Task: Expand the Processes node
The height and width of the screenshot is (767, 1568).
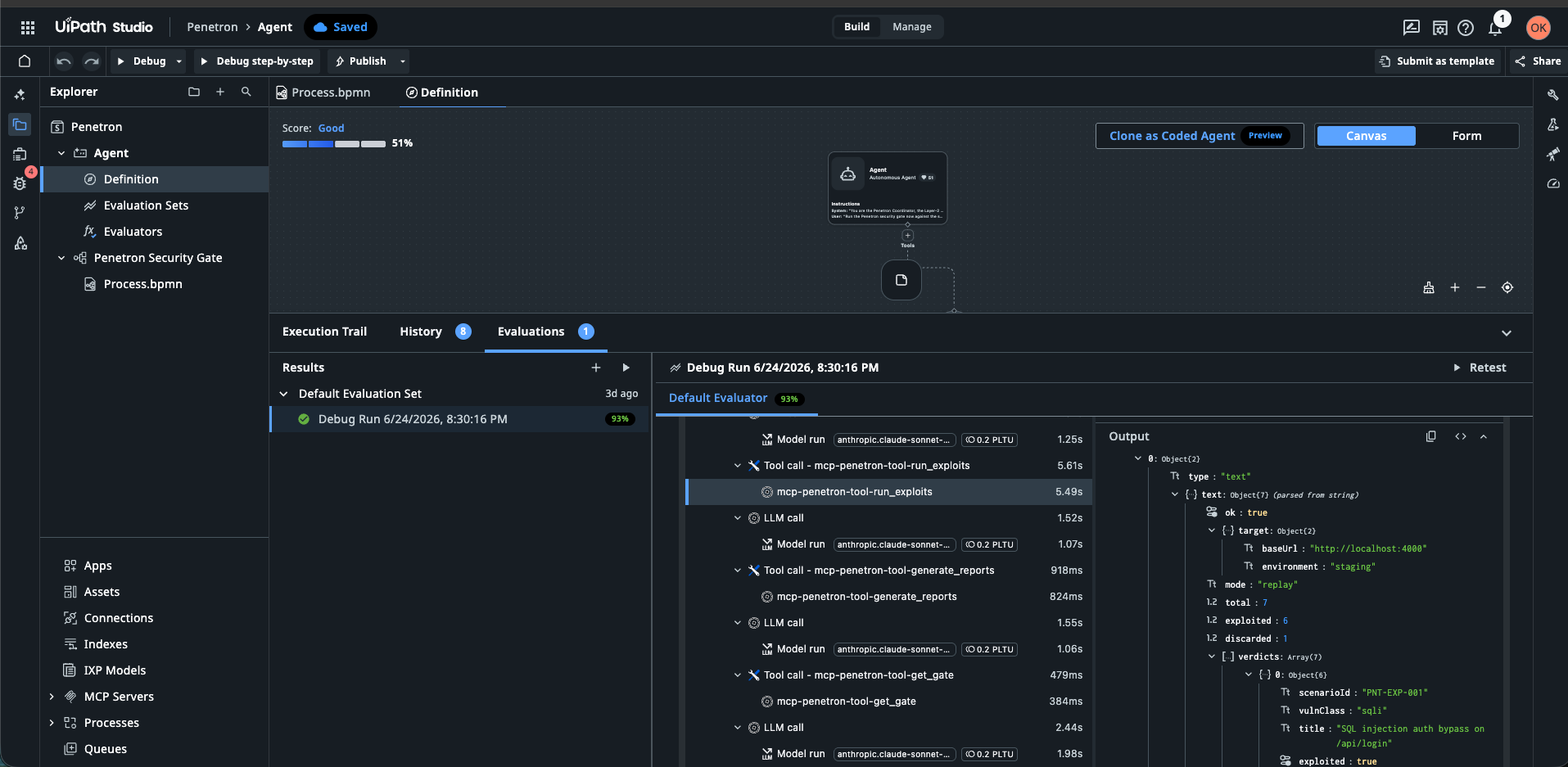Action: pyautogui.click(x=52, y=723)
